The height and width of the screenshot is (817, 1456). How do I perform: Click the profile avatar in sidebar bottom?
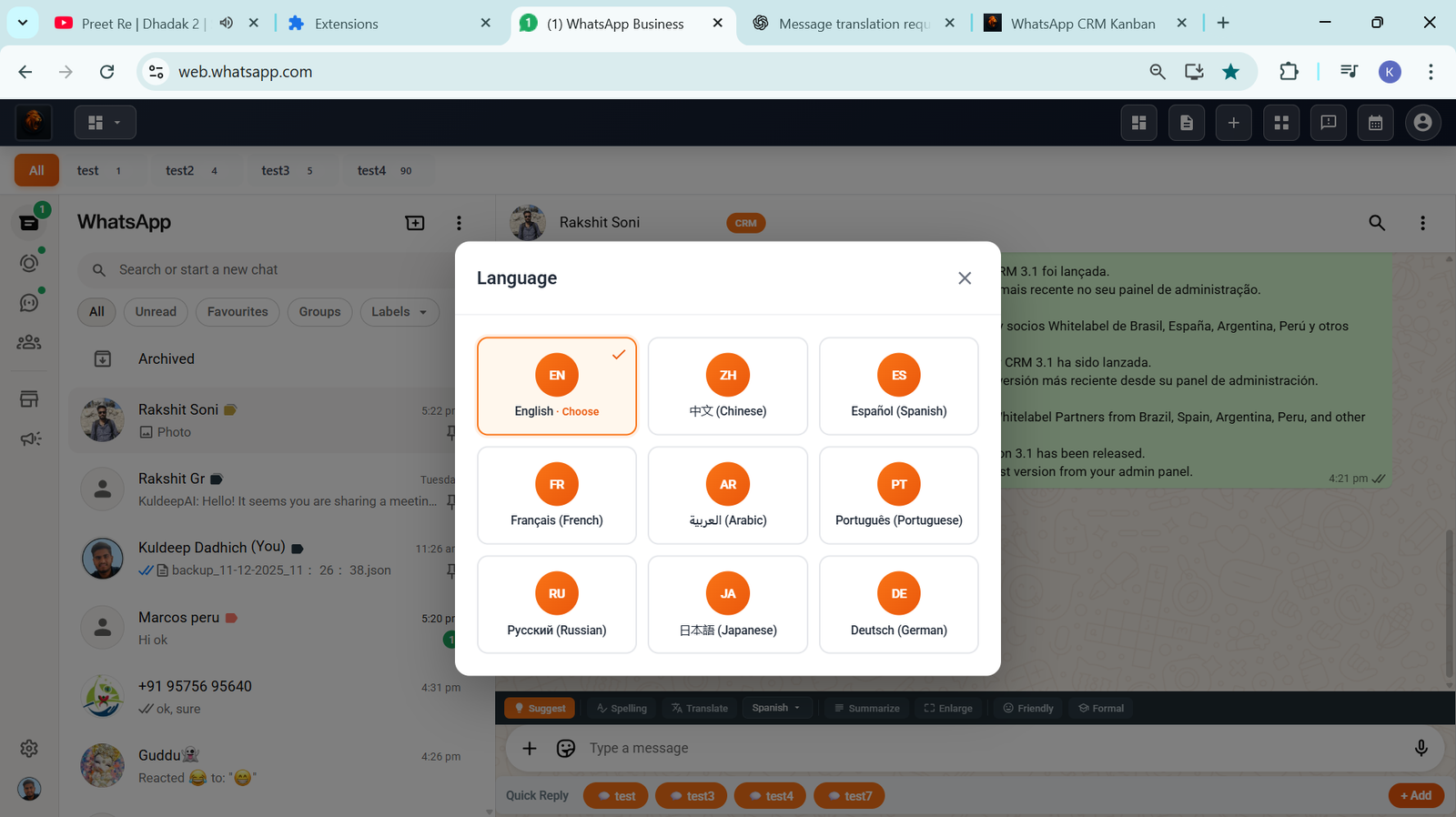coord(29,789)
